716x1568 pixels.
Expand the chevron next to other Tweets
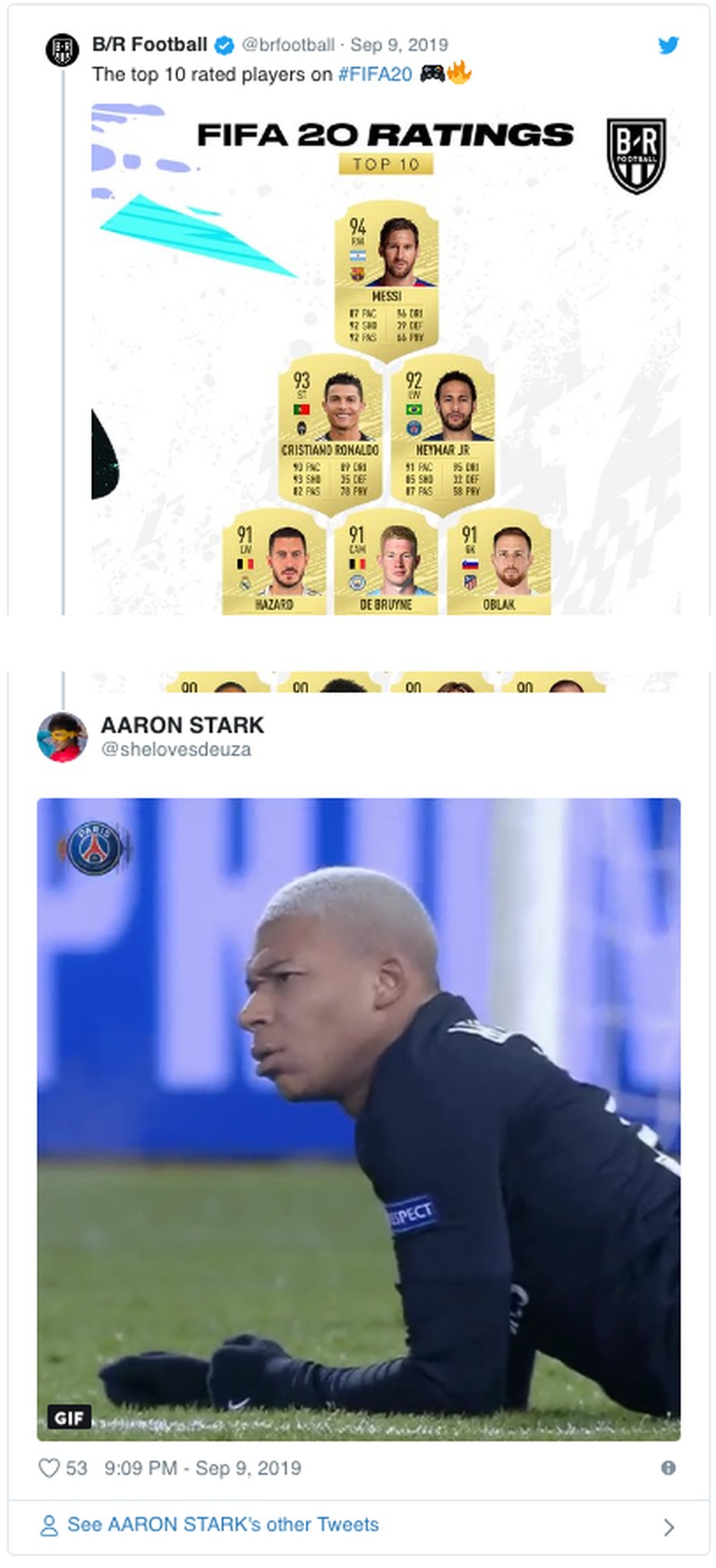(669, 1527)
